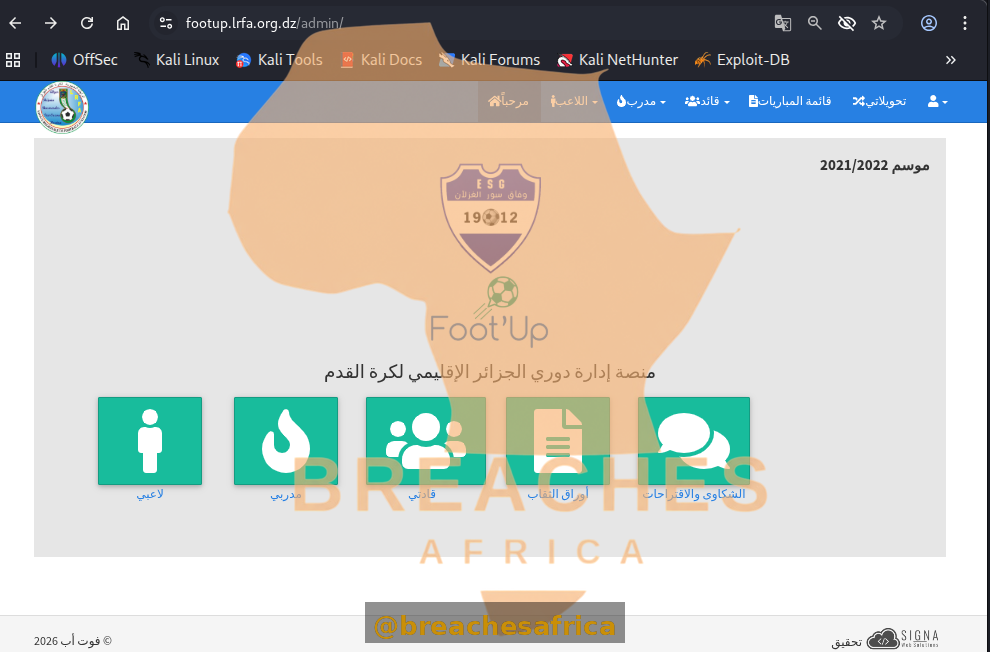Click the منصة إدارة دوري الجزائر heading

tap(490, 372)
